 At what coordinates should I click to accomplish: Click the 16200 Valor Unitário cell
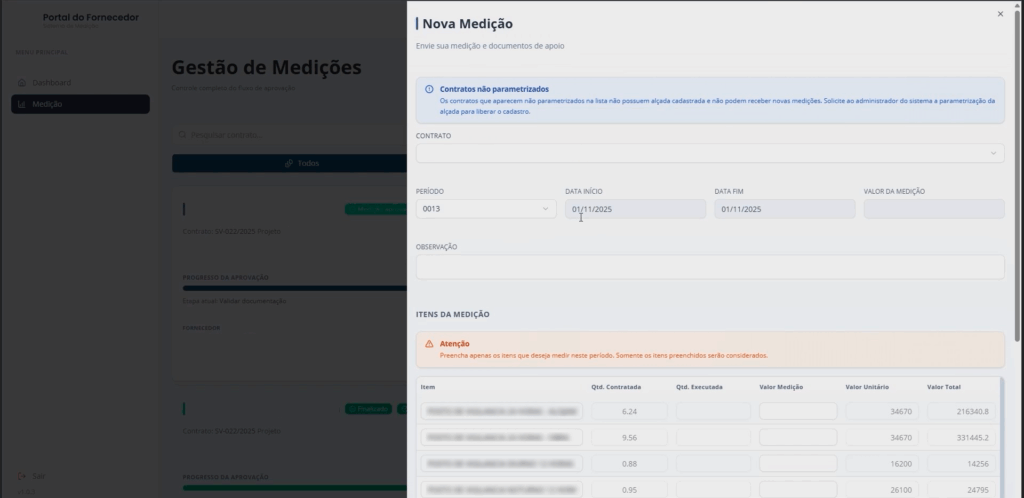(x=882, y=463)
